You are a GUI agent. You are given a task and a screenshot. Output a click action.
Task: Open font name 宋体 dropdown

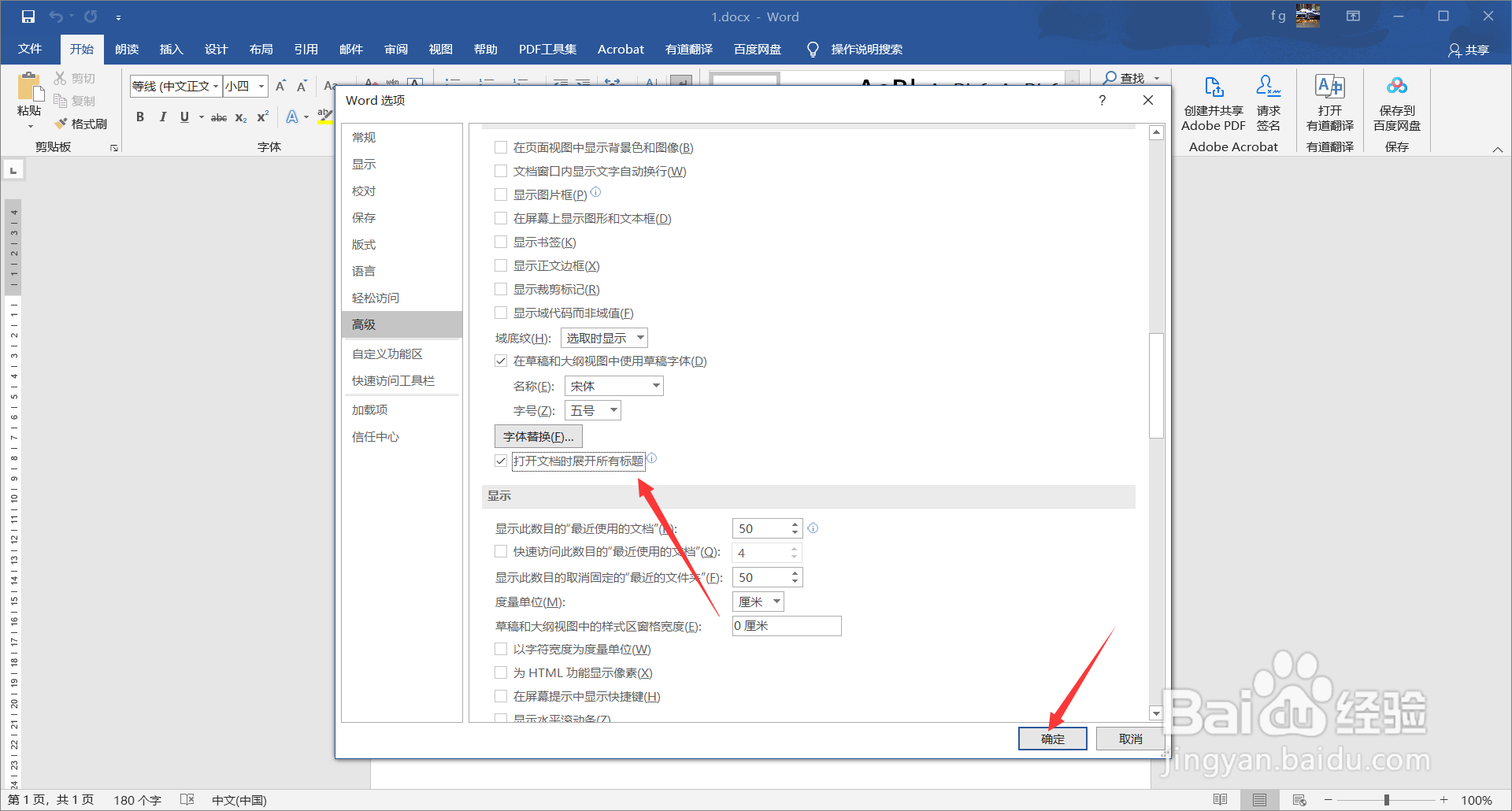pyautogui.click(x=614, y=386)
